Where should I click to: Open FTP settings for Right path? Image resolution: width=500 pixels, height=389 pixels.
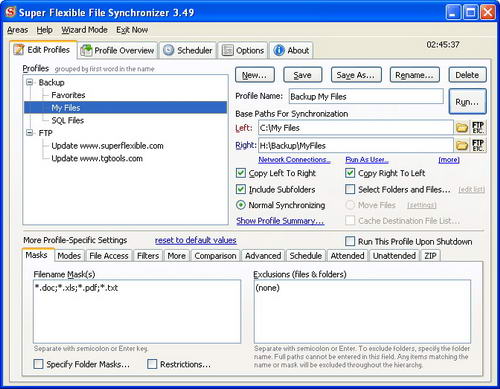pyautogui.click(x=478, y=145)
